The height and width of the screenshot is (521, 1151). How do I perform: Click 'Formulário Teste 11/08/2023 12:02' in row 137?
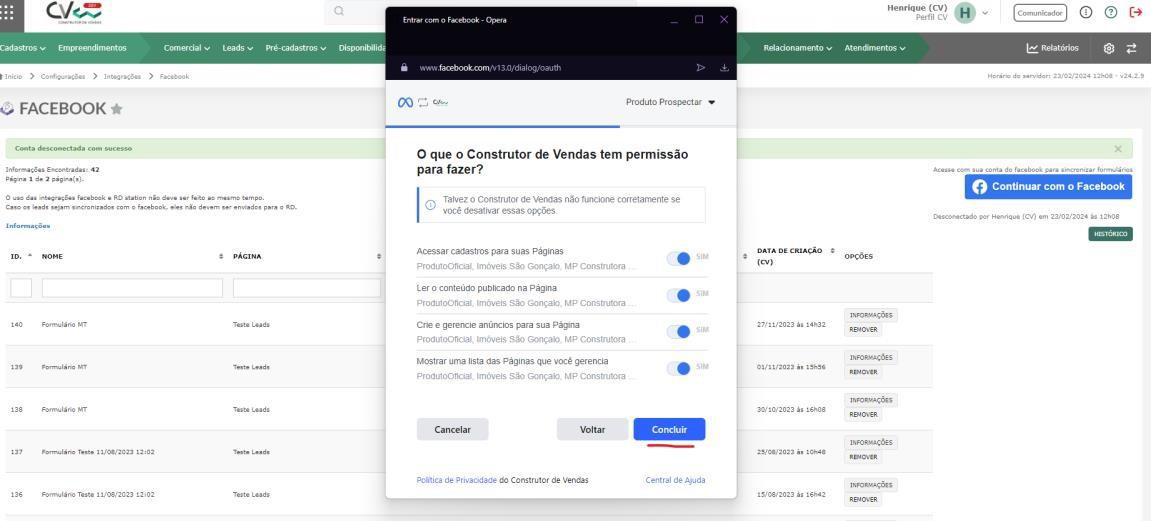(x=98, y=452)
